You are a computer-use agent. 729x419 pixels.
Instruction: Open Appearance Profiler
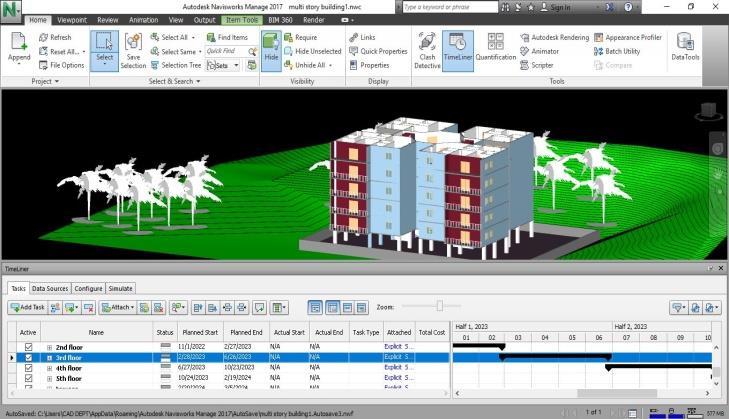pyautogui.click(x=628, y=37)
